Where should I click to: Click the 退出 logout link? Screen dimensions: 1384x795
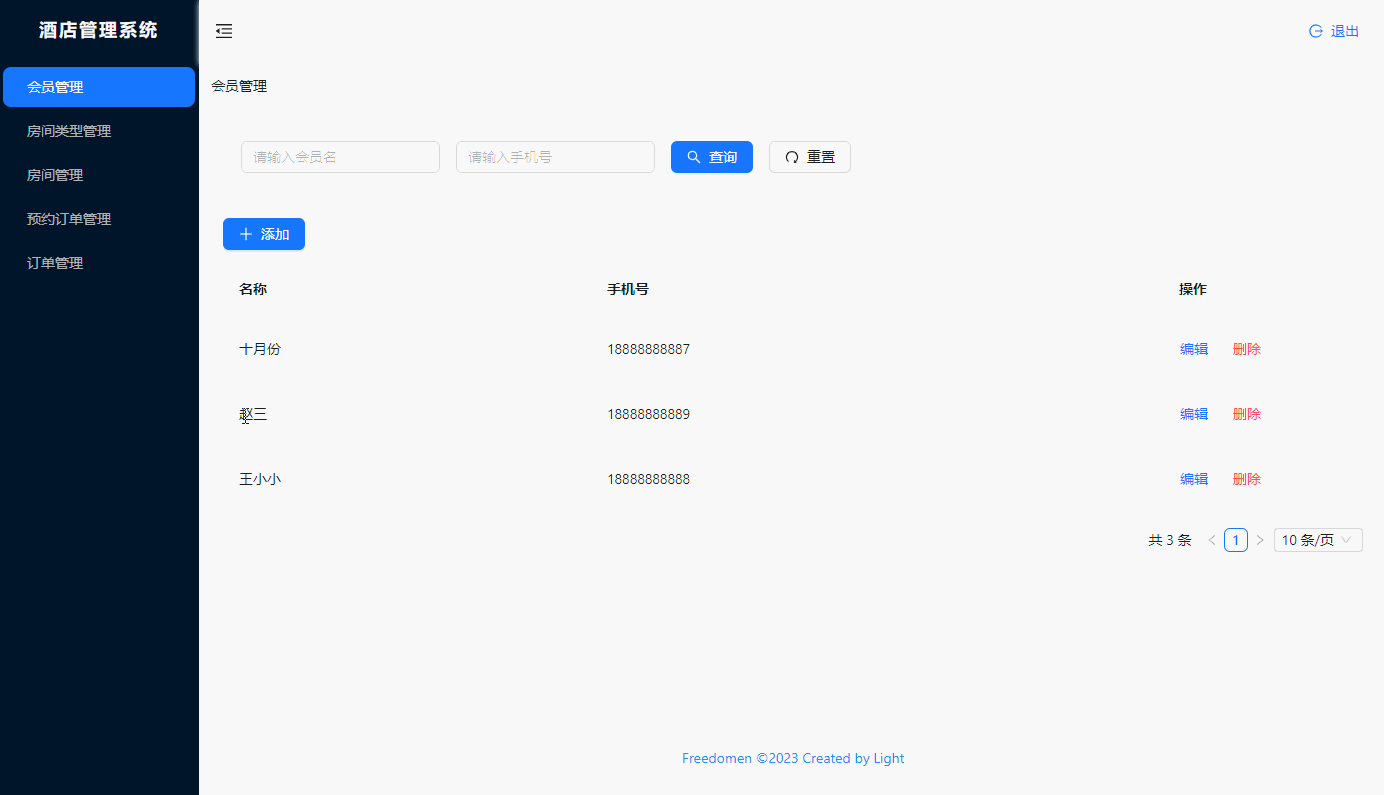pos(1334,31)
